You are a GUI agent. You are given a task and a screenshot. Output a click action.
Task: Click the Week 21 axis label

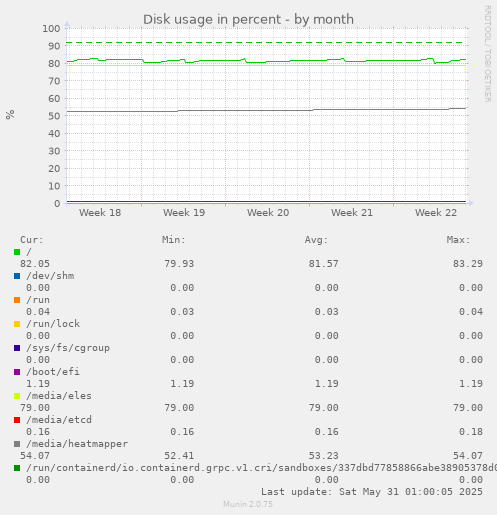click(x=352, y=213)
